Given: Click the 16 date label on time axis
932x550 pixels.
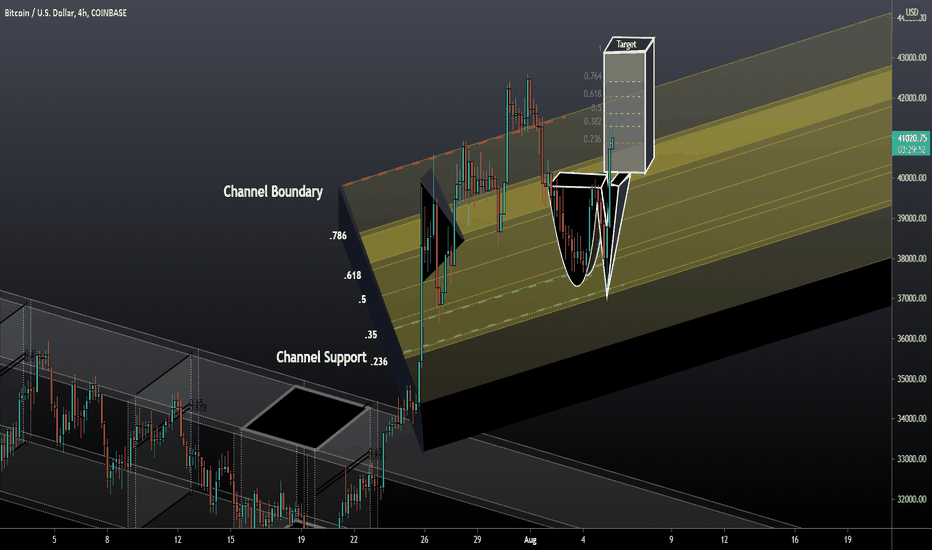Looking at the screenshot, I should [795, 540].
